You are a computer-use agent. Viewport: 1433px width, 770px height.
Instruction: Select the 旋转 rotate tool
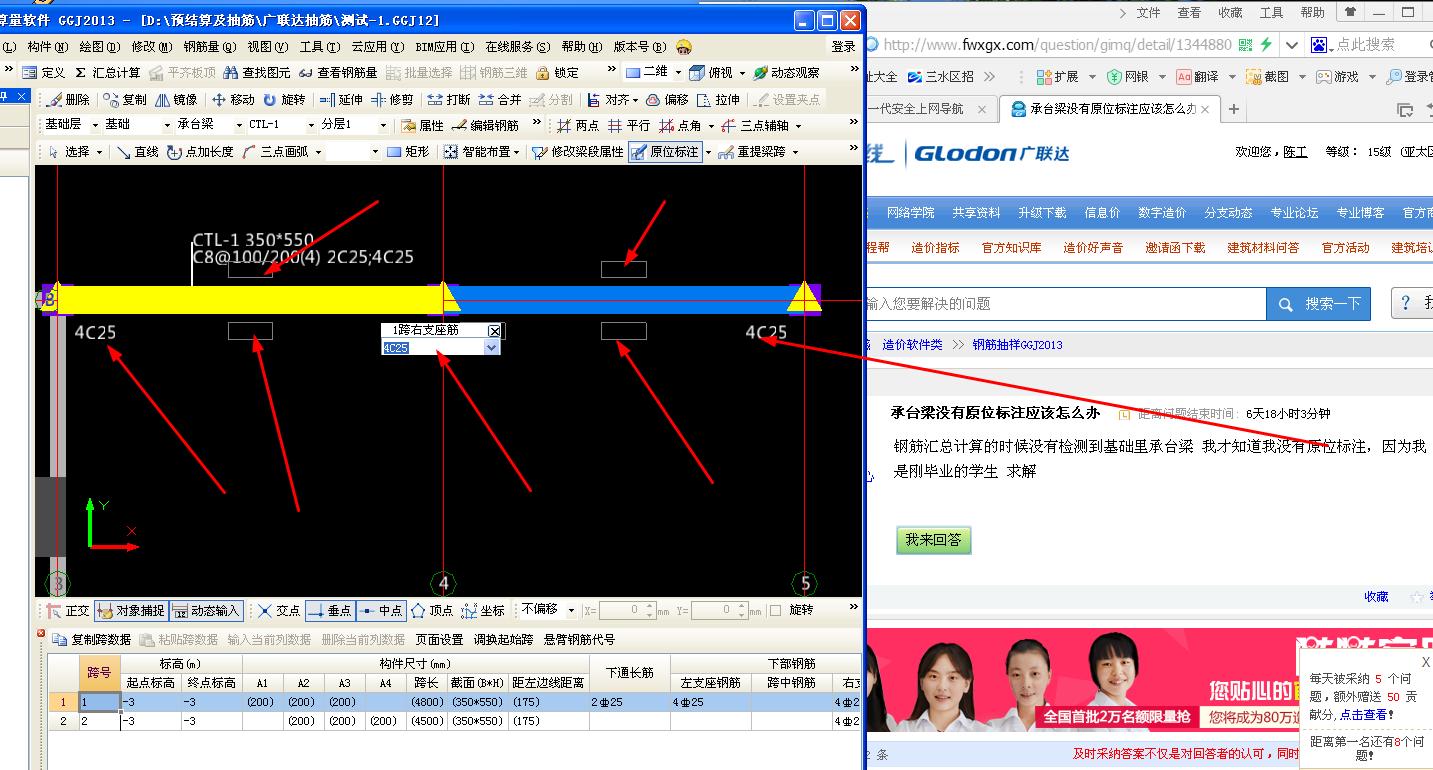[x=284, y=100]
